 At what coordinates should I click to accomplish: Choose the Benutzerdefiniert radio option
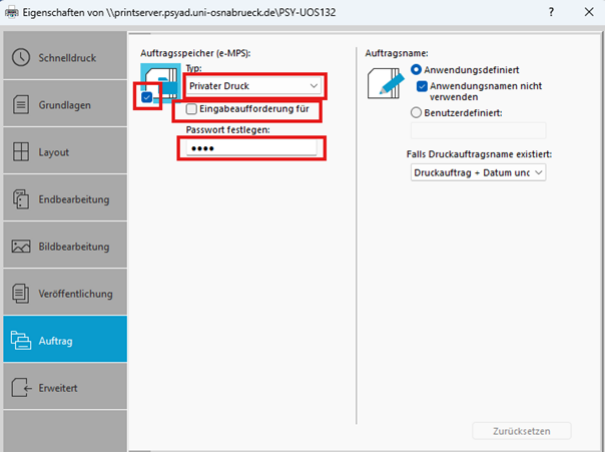point(417,113)
